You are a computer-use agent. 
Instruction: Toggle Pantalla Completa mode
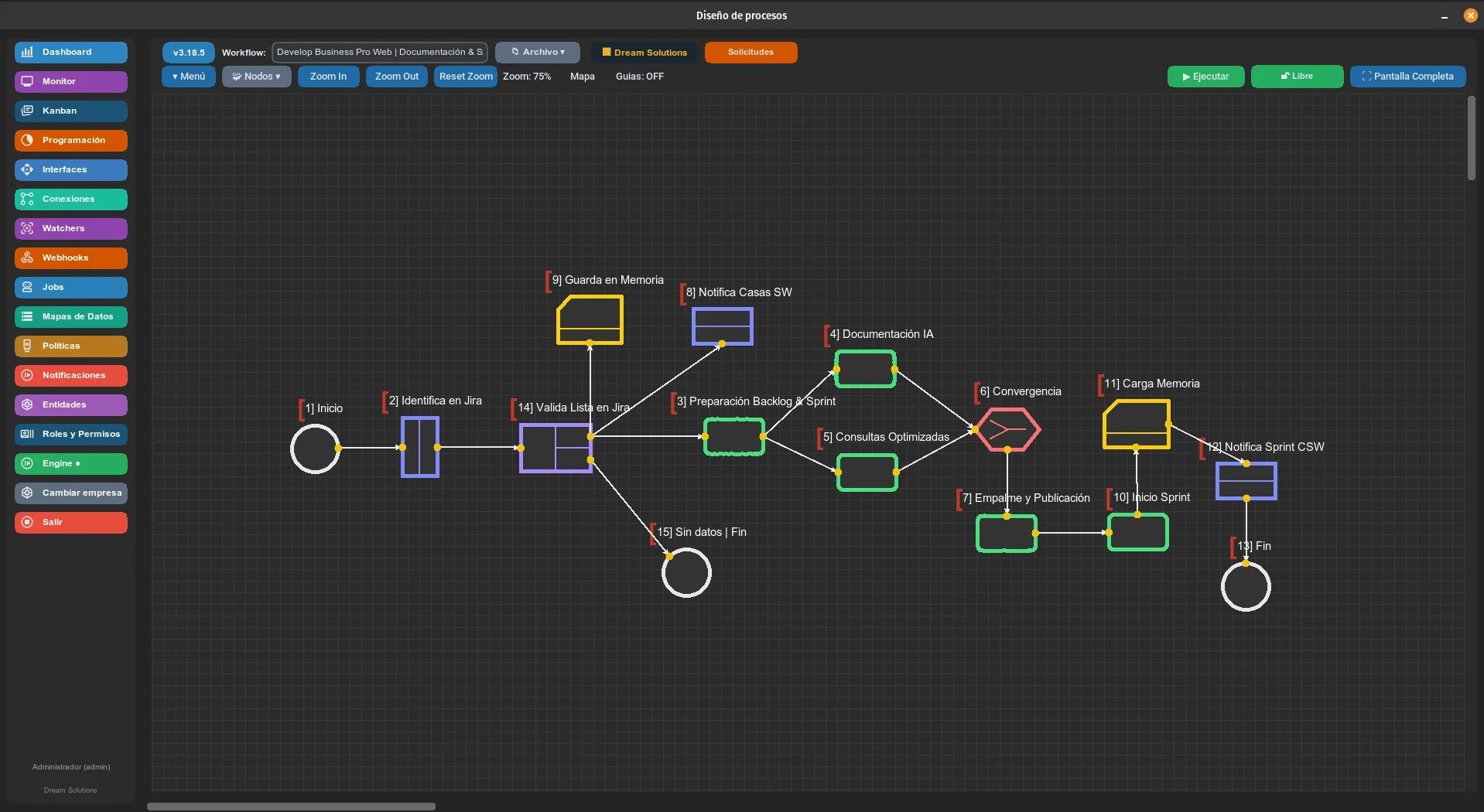tap(1407, 77)
